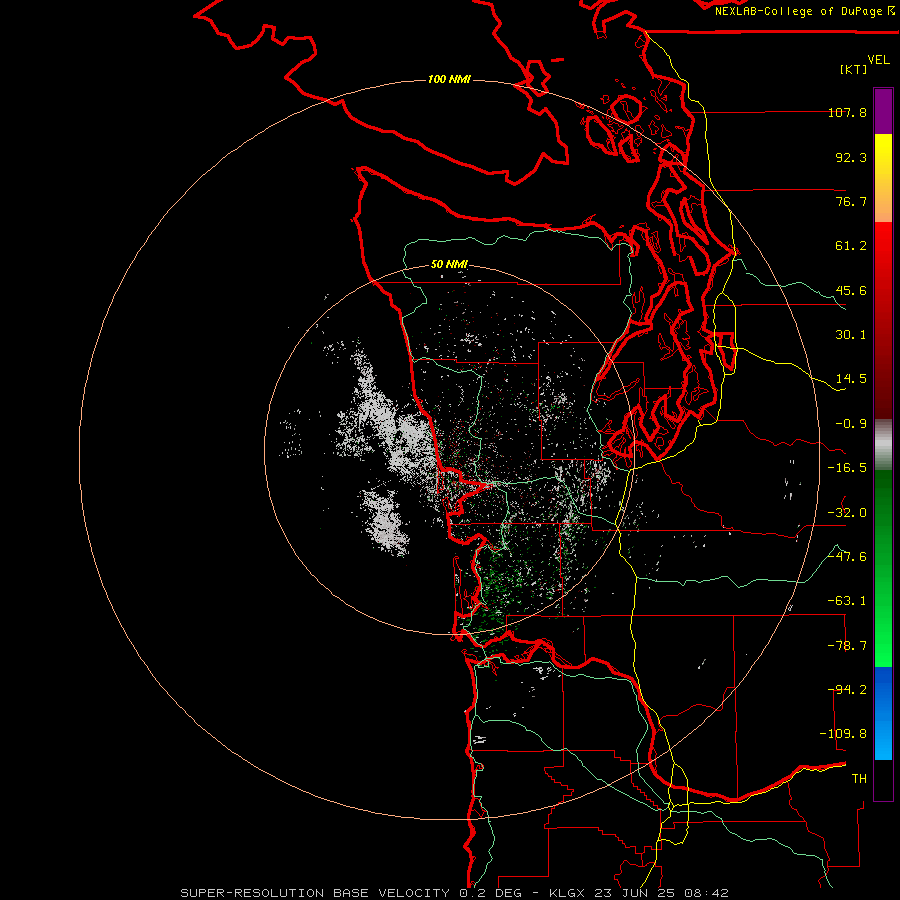Click the -16.5 legend value

pyautogui.click(x=847, y=468)
